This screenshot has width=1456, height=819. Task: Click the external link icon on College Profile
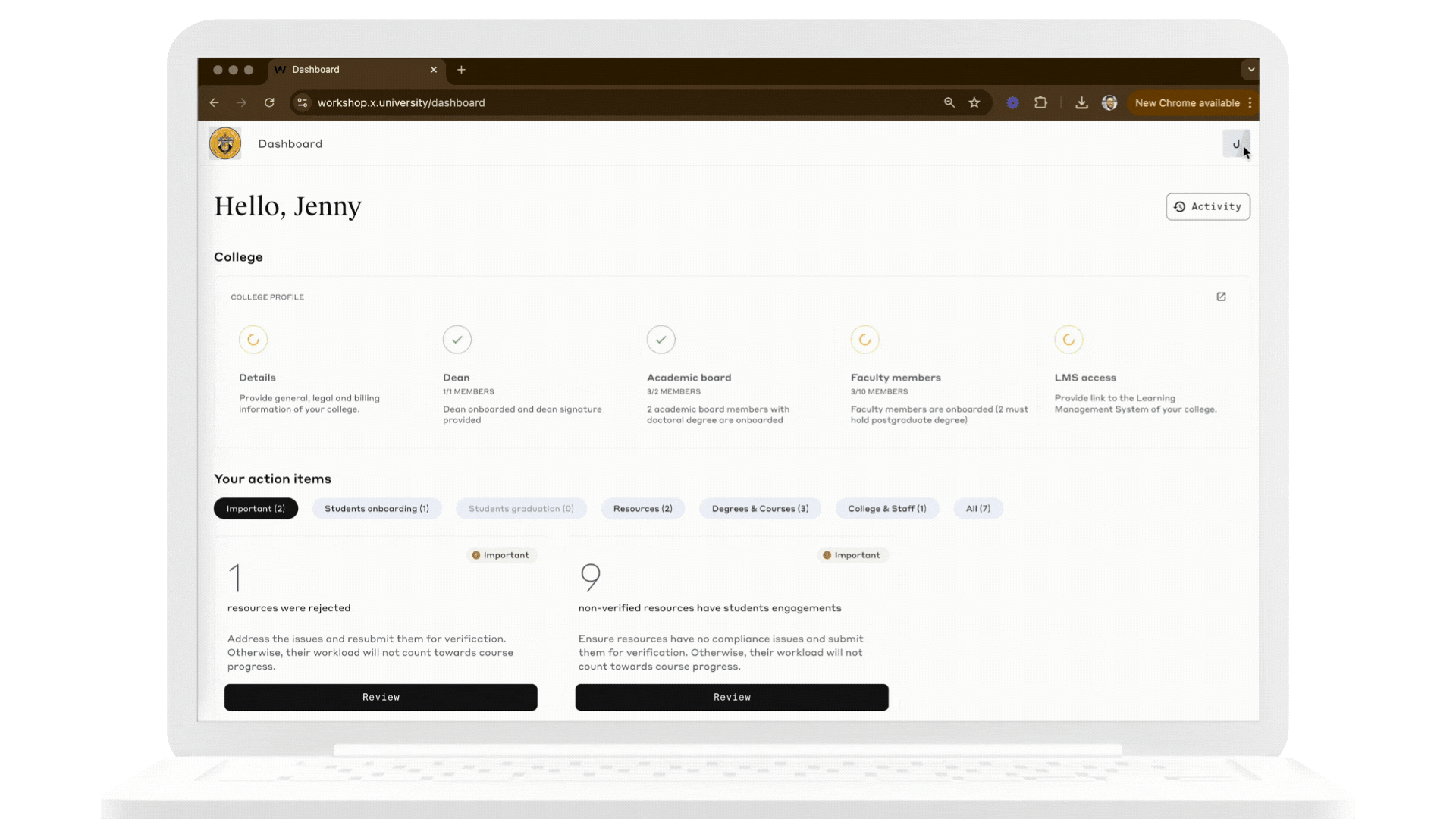pyautogui.click(x=1221, y=297)
